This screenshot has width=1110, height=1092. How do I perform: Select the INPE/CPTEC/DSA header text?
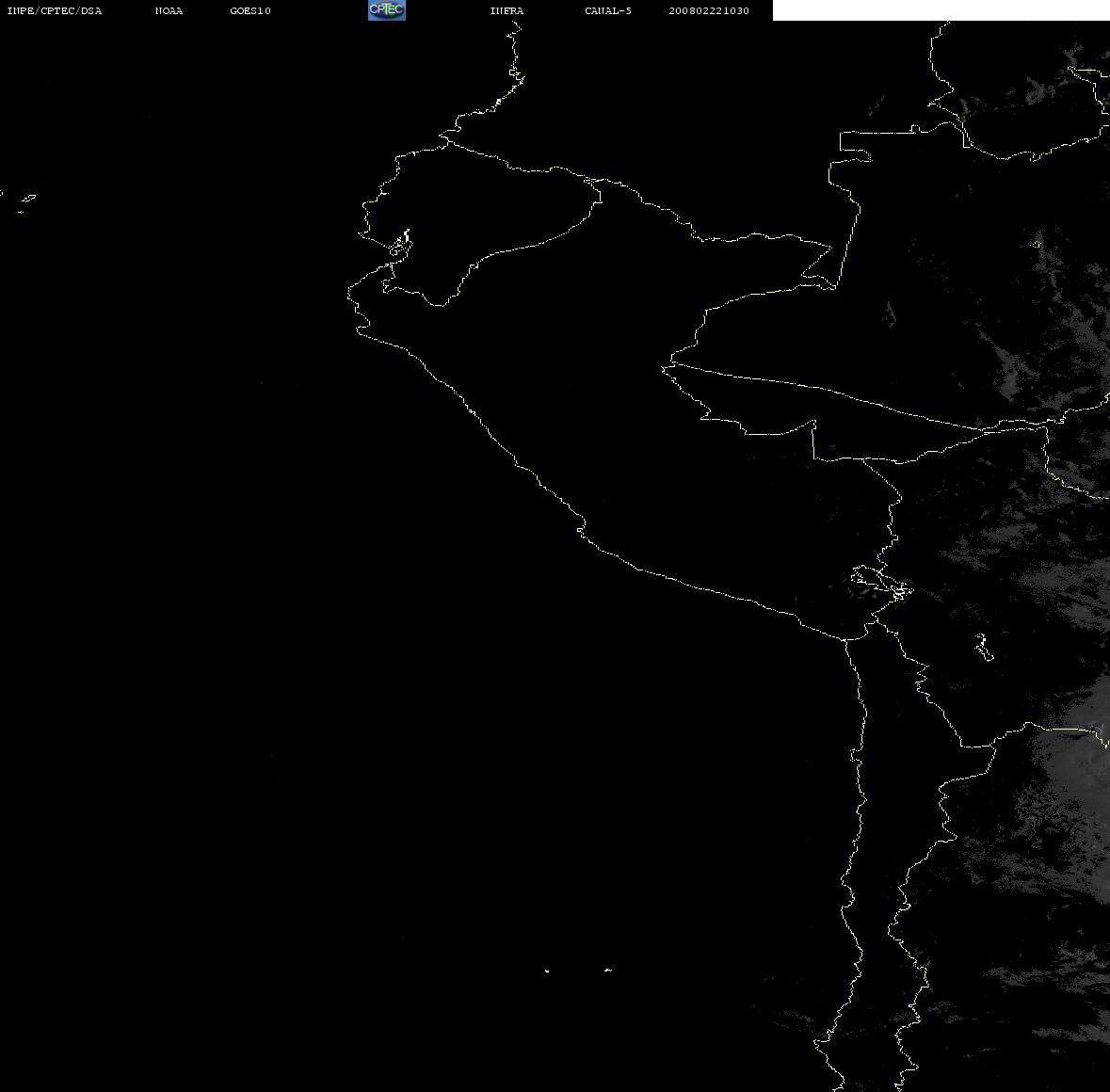[x=54, y=10]
